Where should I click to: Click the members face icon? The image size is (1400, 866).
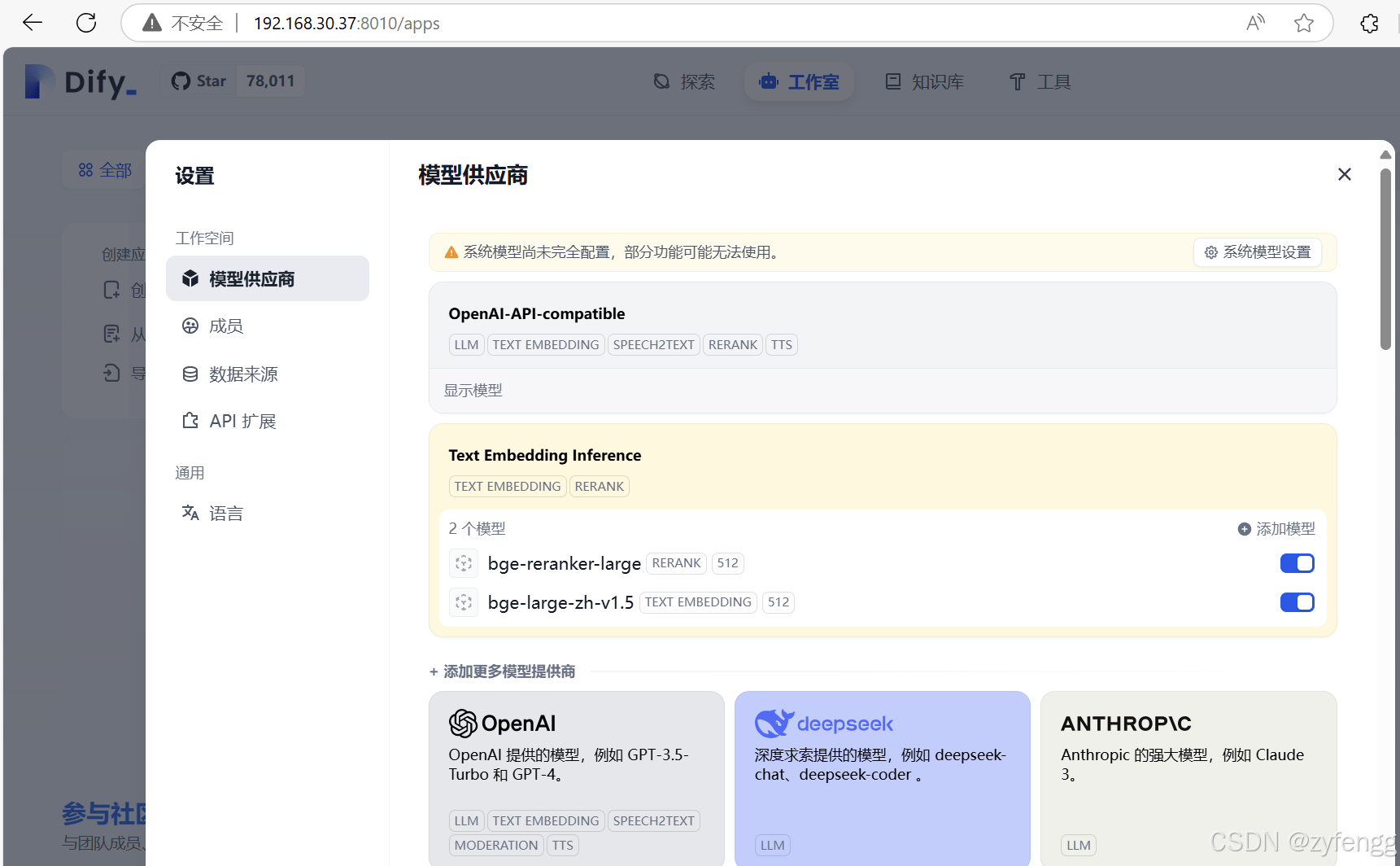pyautogui.click(x=190, y=326)
